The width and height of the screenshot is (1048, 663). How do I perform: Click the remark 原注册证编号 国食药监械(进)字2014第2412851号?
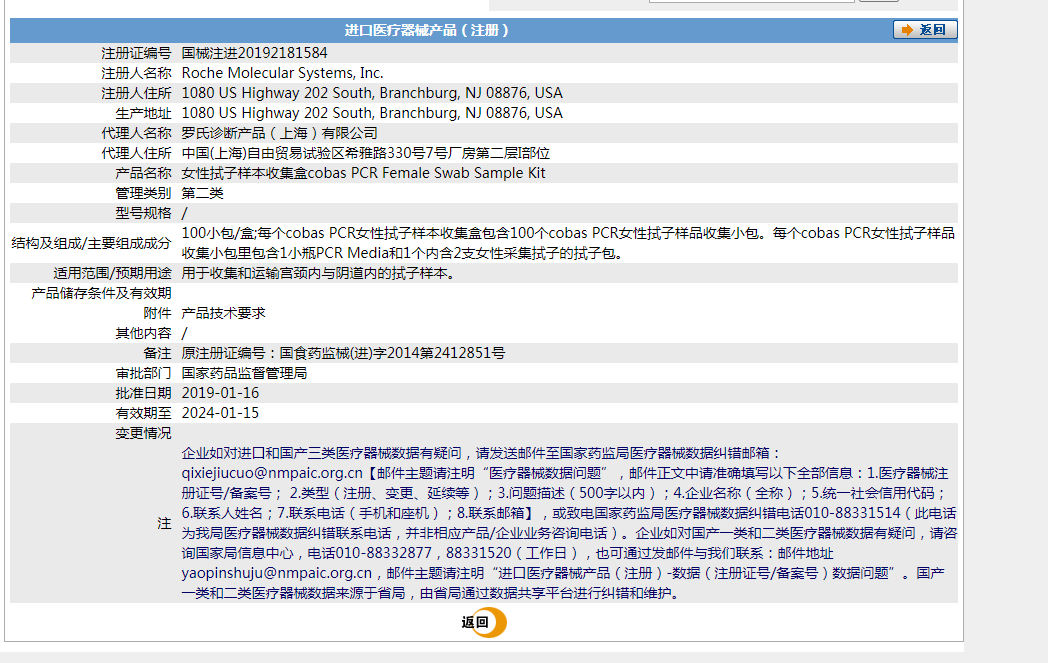click(x=343, y=353)
